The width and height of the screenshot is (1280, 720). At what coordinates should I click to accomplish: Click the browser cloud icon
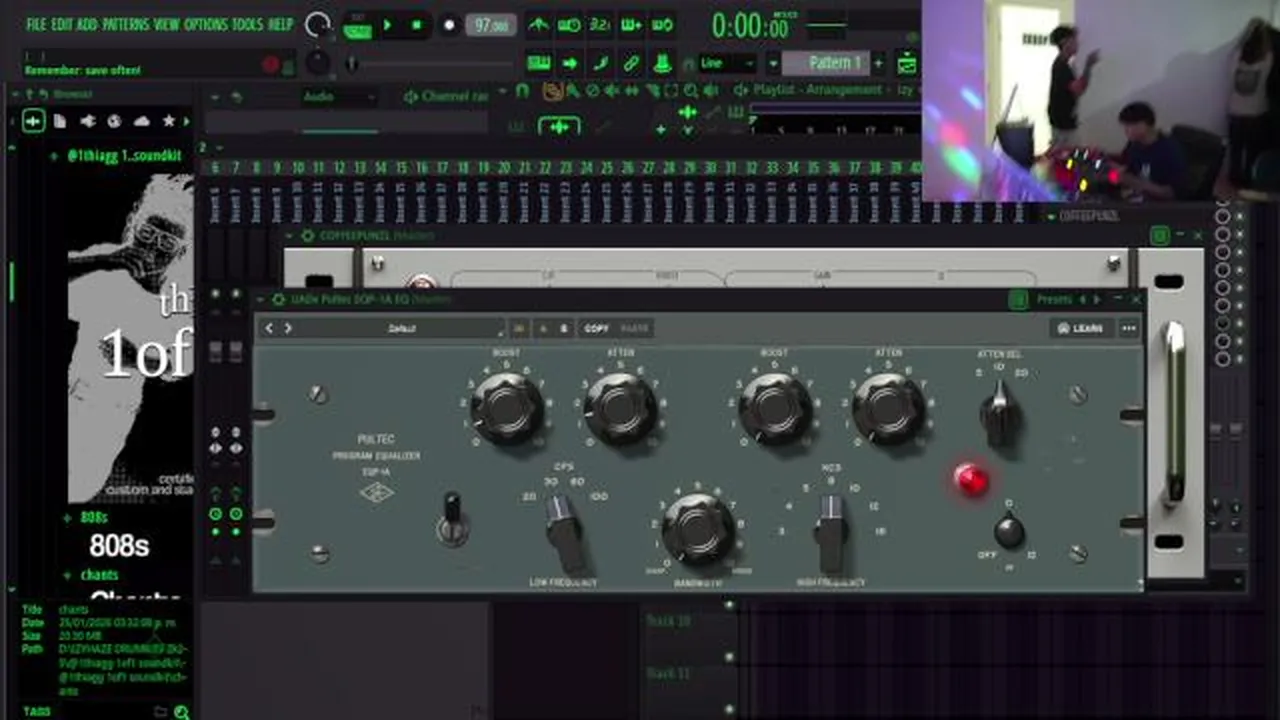tap(141, 121)
